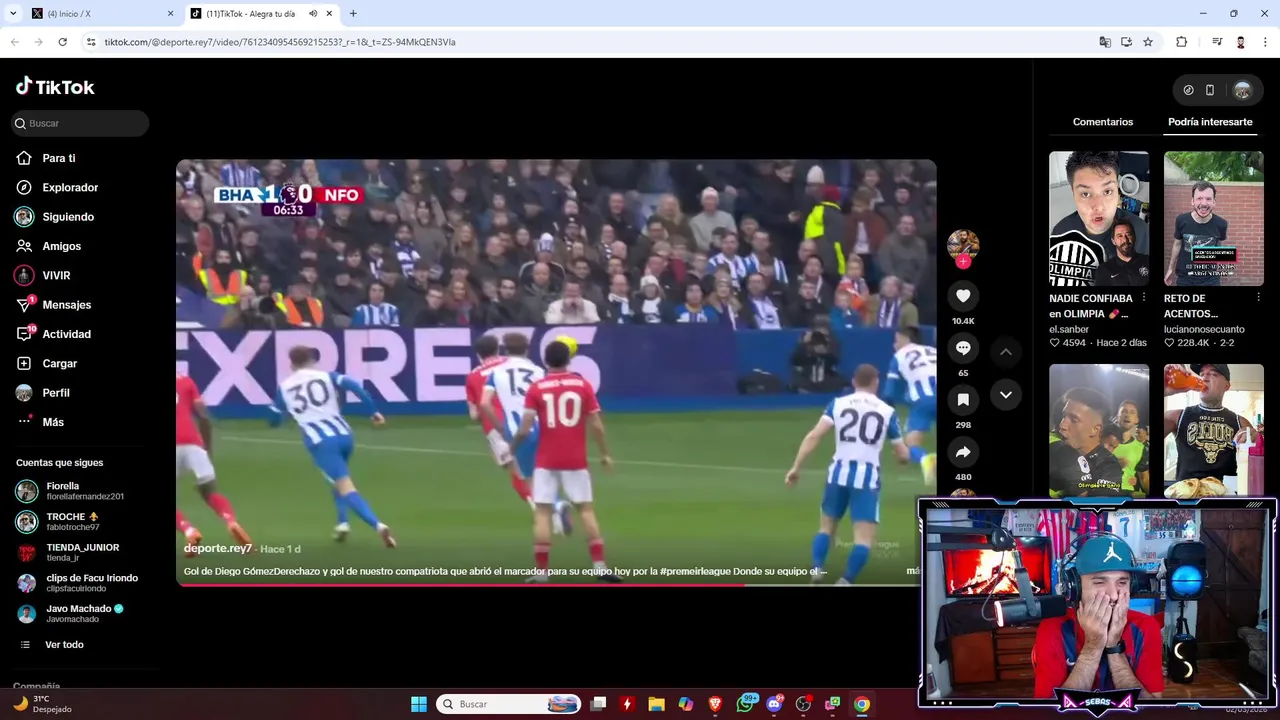Open the weather widget on taskbar
Viewport: 1280px width, 720px height.
42,704
